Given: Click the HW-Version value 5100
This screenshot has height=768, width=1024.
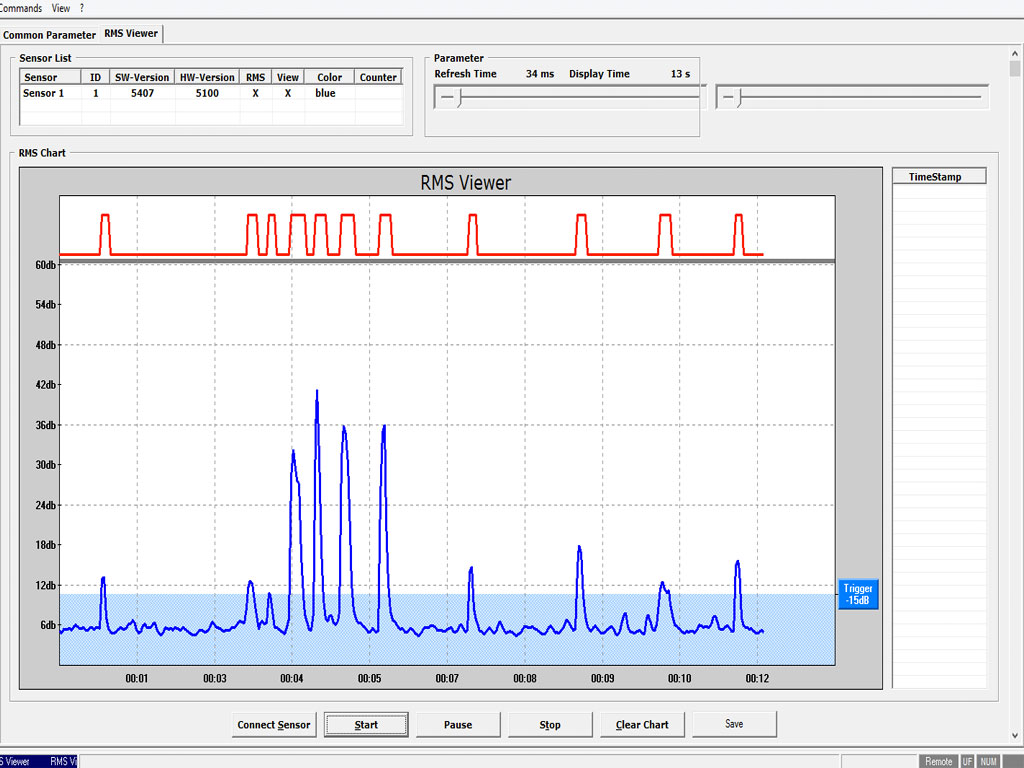Looking at the screenshot, I should pyautogui.click(x=207, y=93).
